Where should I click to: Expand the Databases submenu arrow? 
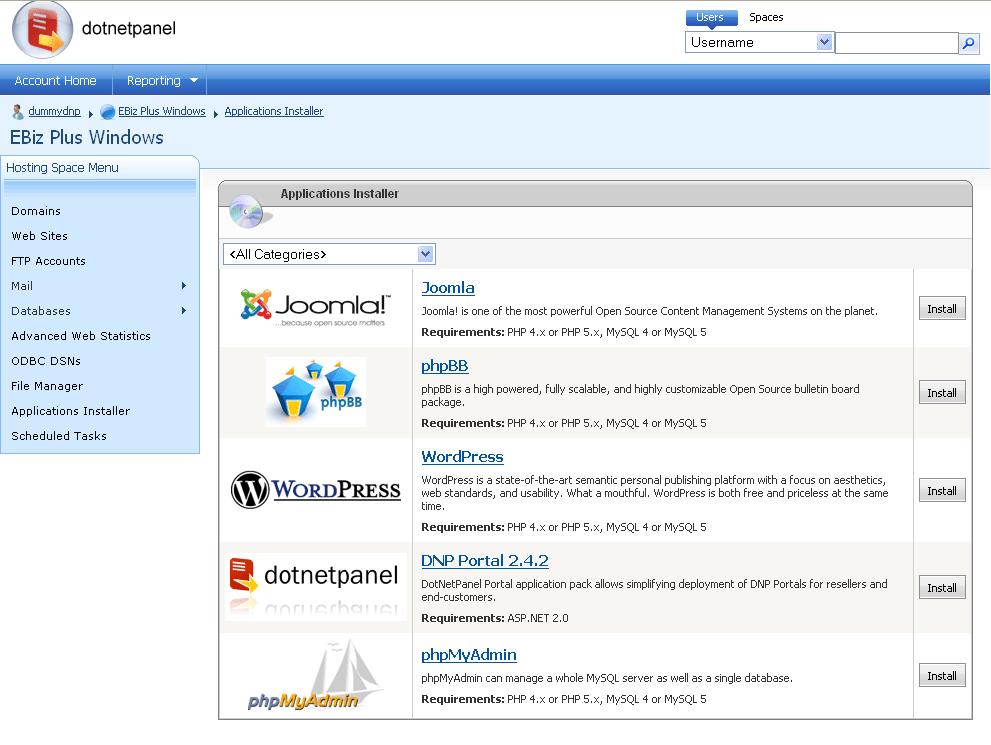pyautogui.click(x=184, y=310)
